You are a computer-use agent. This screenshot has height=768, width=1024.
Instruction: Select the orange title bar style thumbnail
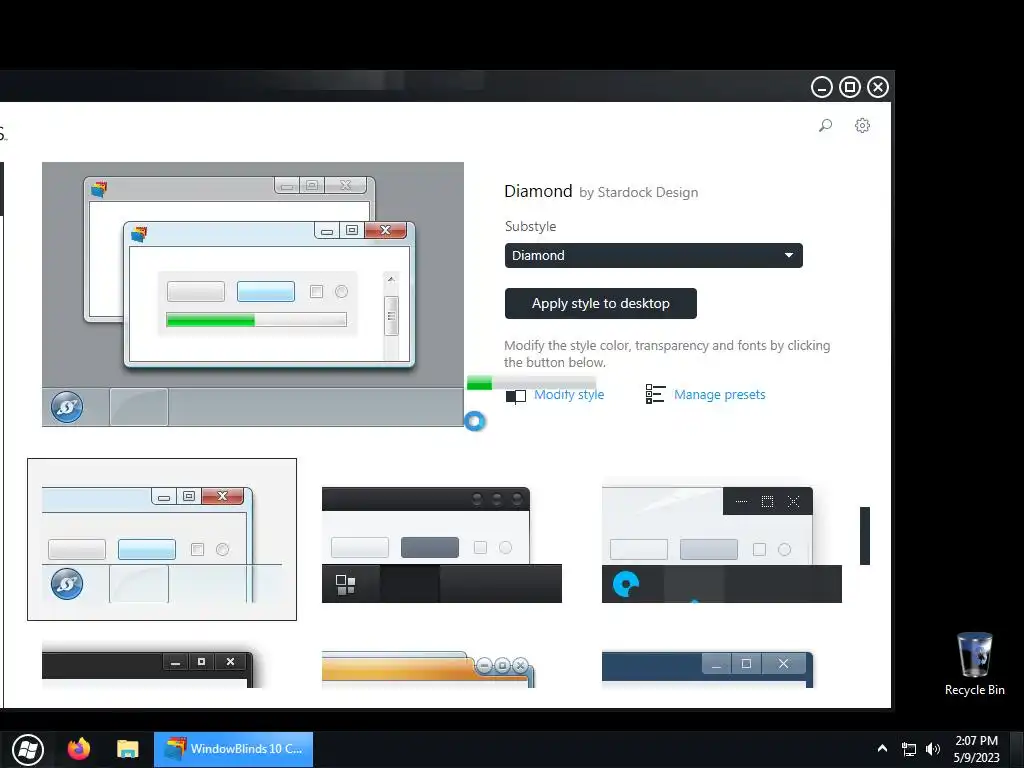point(428,669)
